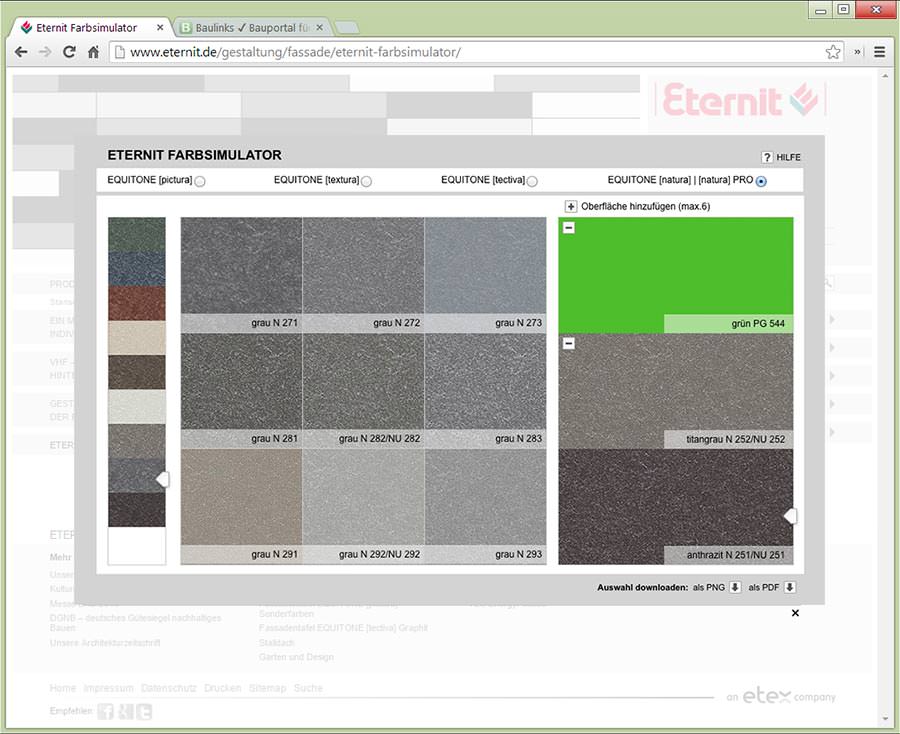Click the page scrollbar down arrow

pyautogui.click(x=885, y=719)
